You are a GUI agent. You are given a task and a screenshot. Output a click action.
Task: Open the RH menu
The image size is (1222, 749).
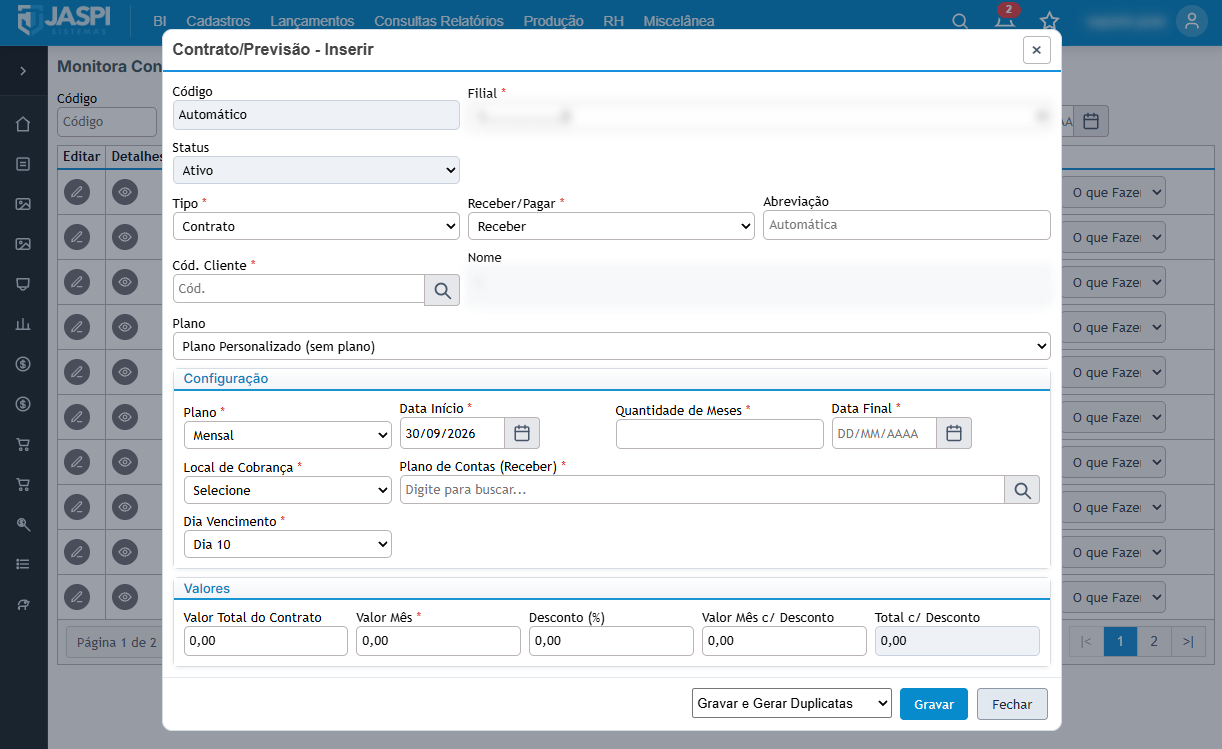pos(613,21)
